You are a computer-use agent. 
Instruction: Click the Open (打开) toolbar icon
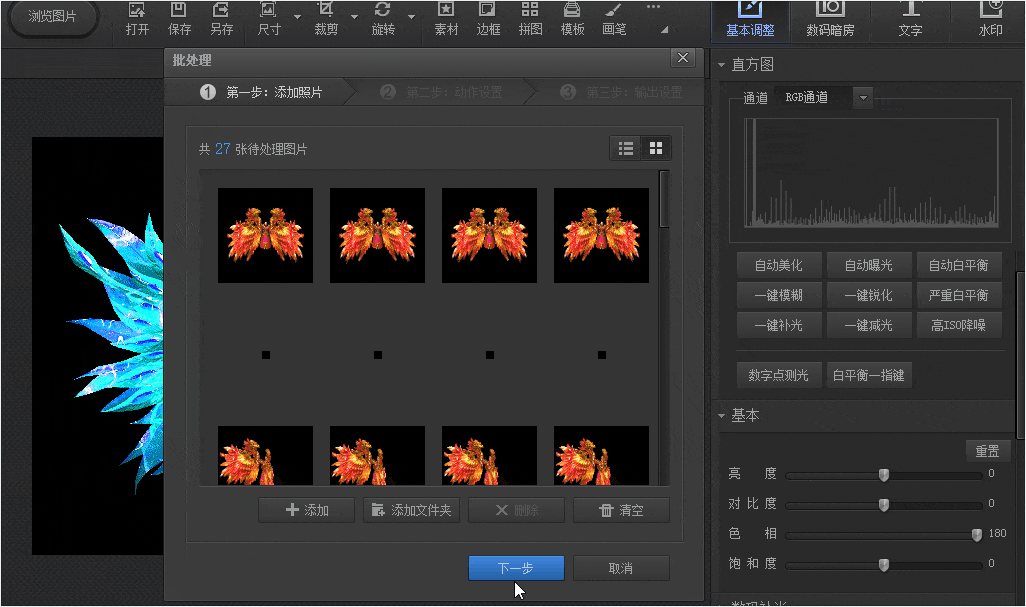(138, 19)
